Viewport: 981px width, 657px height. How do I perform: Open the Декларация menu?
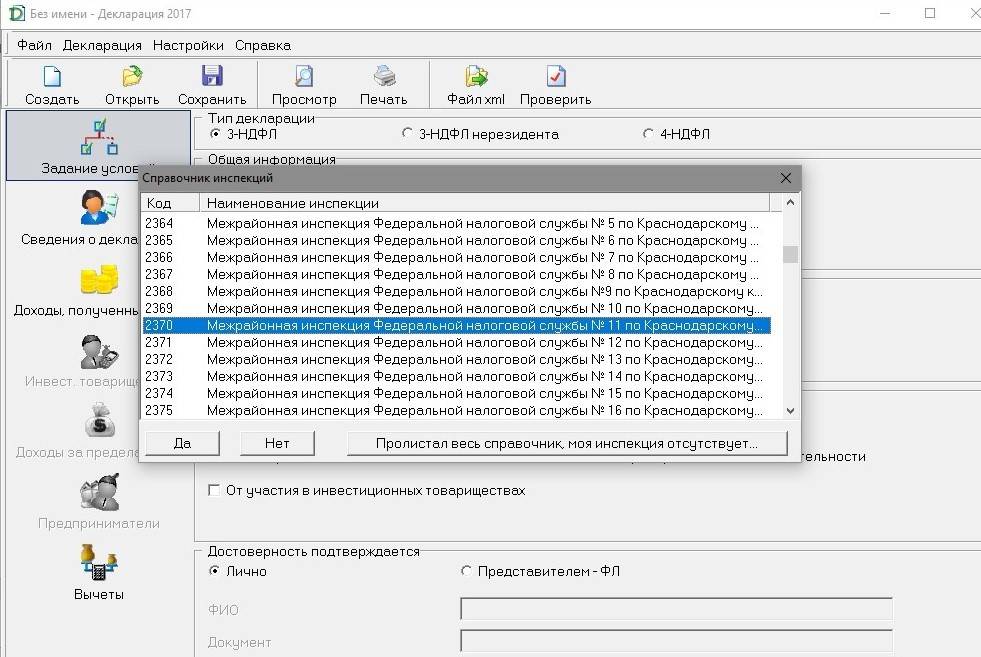(x=103, y=45)
